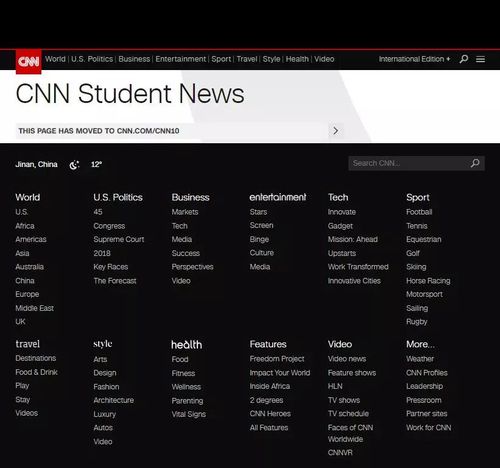Go to Travel in top navigation bar

click(247, 59)
